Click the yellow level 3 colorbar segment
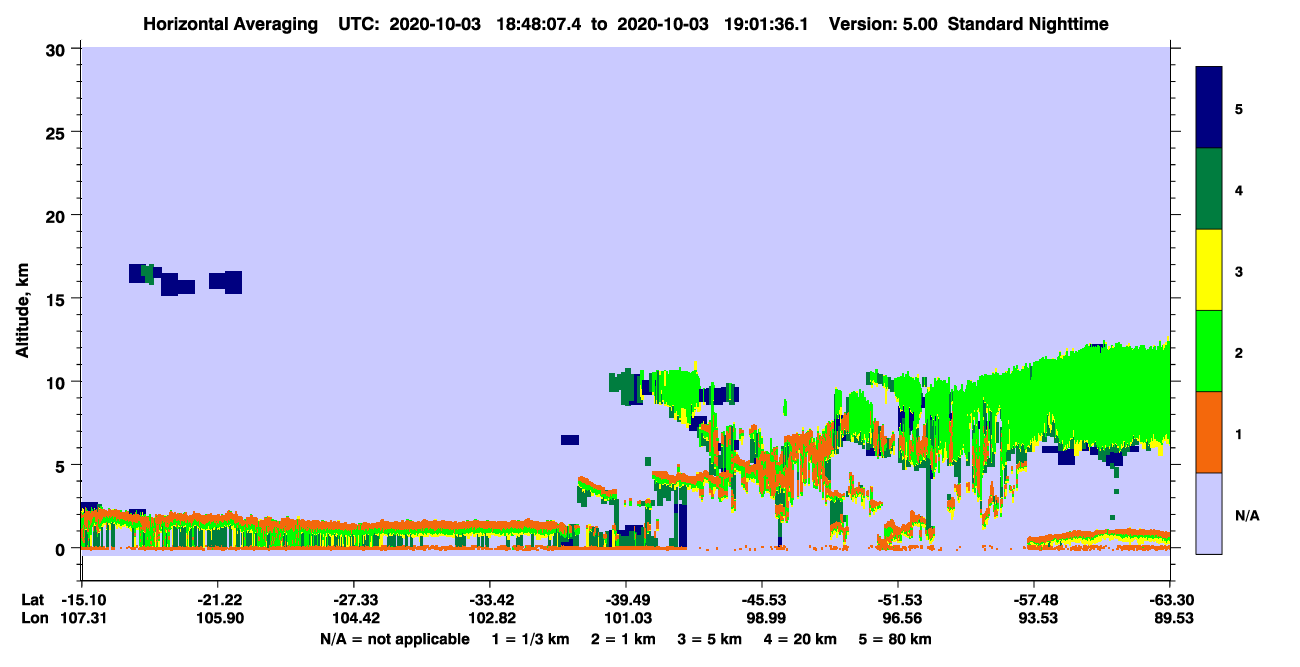 (1209, 270)
